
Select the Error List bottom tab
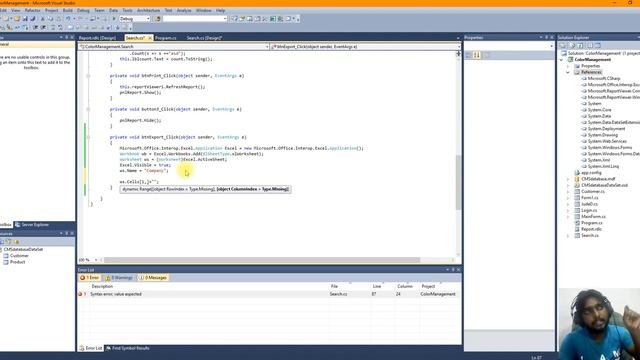click(91, 349)
